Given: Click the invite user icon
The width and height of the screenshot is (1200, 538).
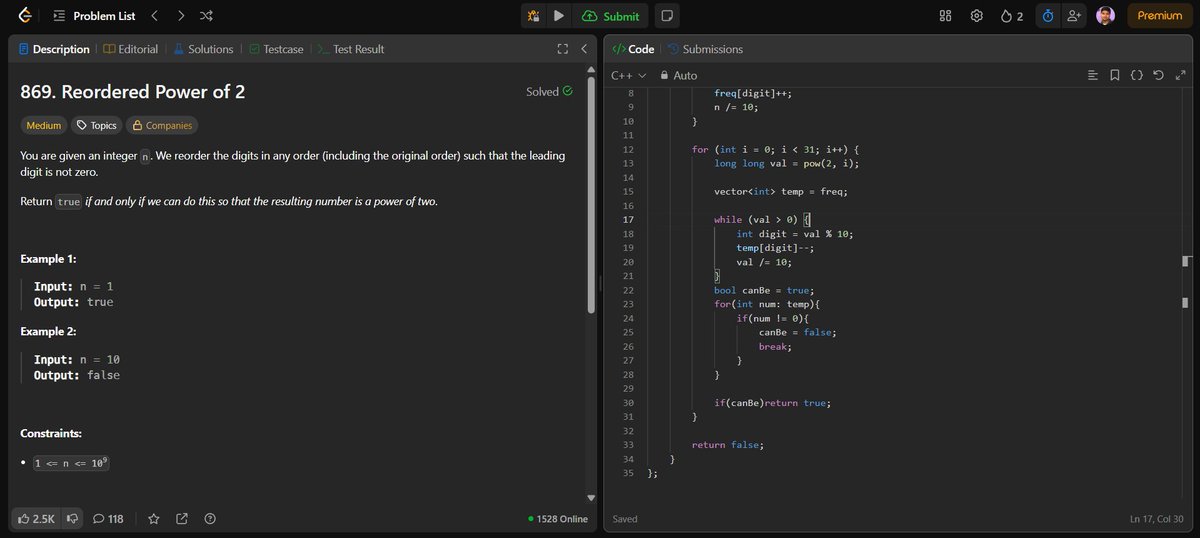Looking at the screenshot, I should [x=1075, y=16].
